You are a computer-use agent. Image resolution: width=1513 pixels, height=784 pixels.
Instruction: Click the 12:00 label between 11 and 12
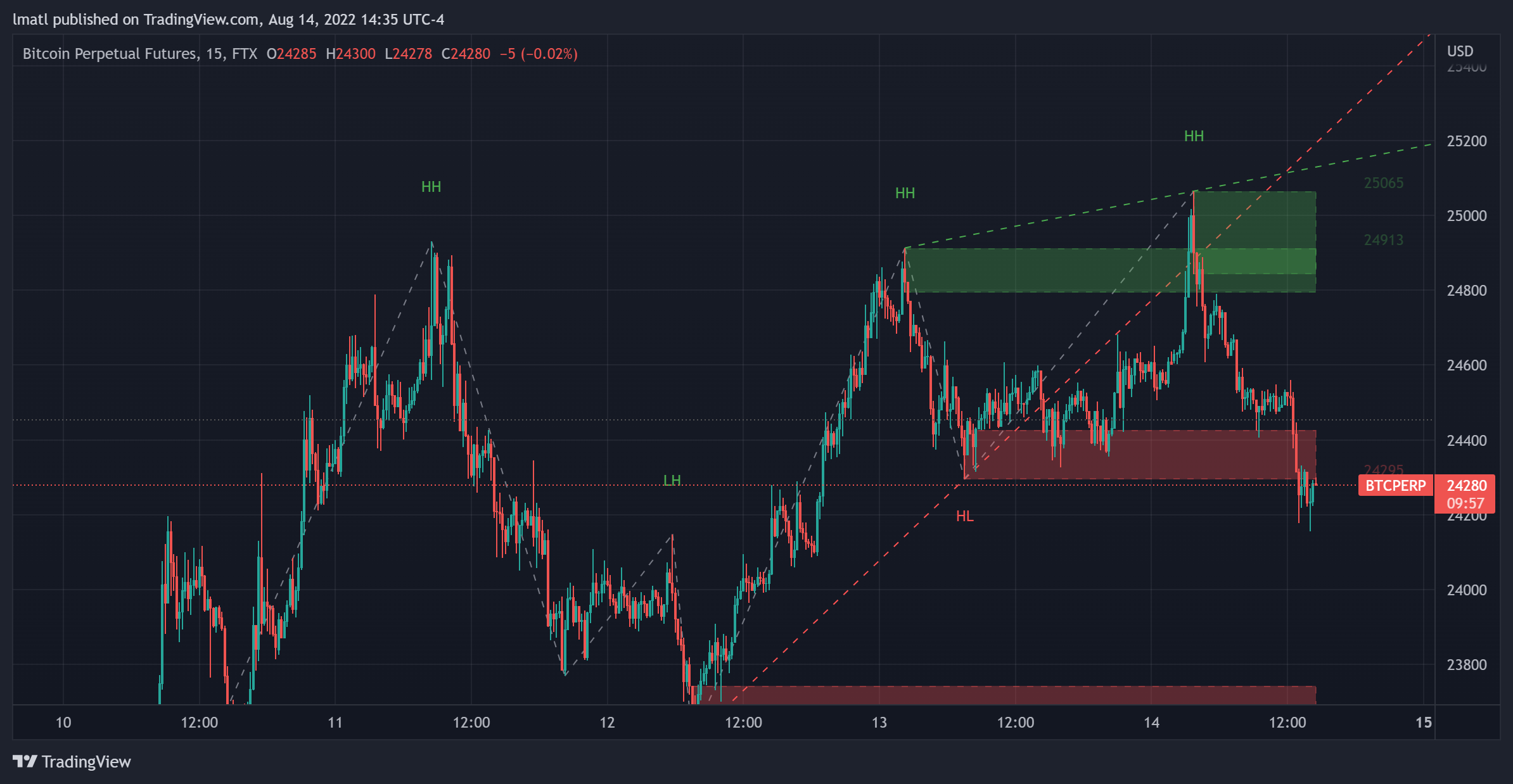pos(471,723)
